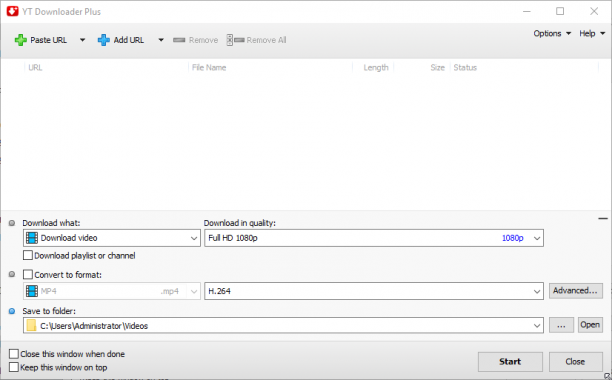
Task: Click the Remove toolbar item
Action: pos(196,40)
